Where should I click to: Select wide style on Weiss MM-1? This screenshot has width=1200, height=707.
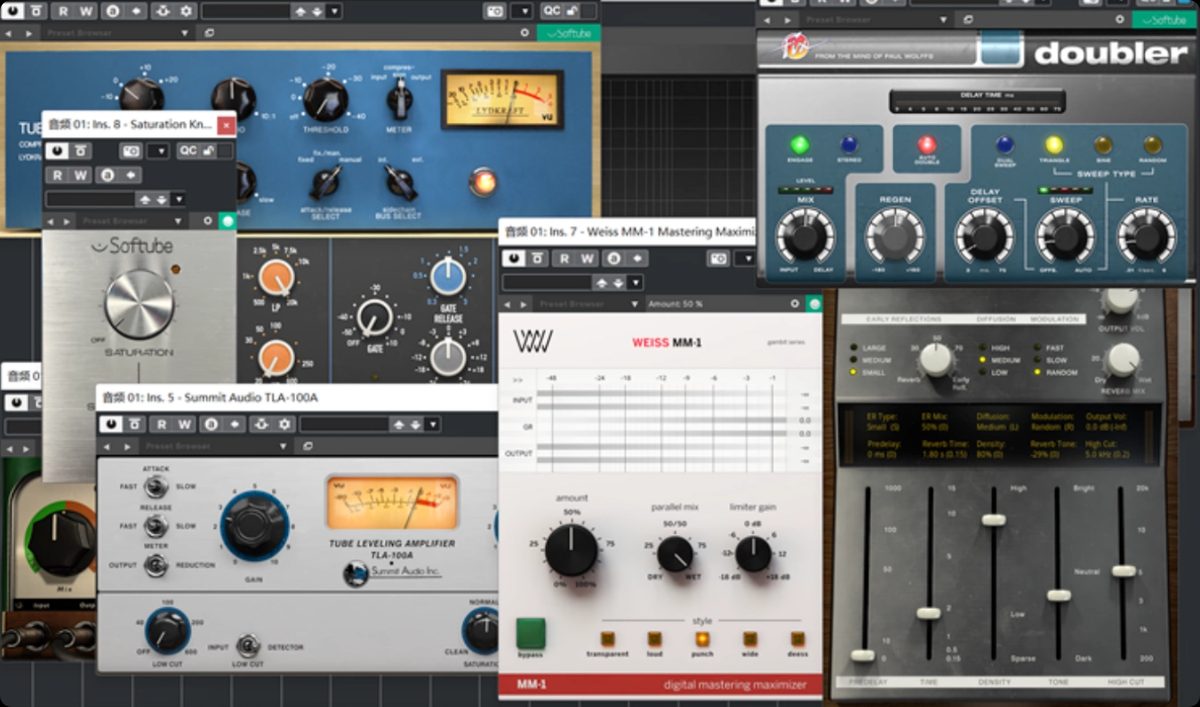point(750,638)
